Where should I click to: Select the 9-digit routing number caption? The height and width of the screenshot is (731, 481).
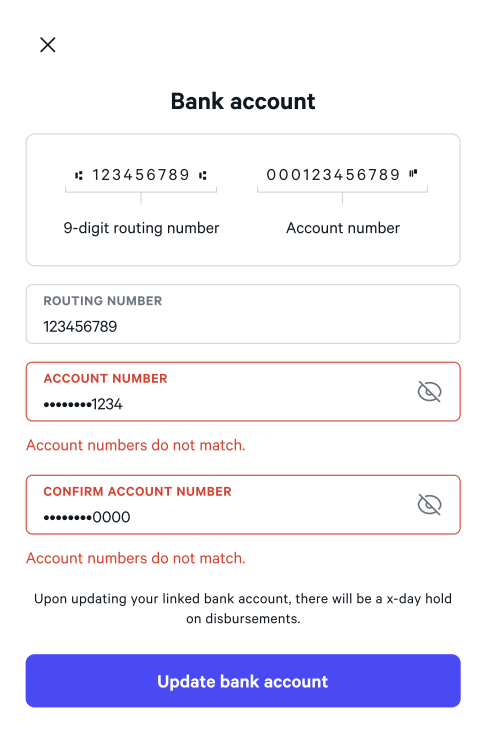click(x=141, y=228)
